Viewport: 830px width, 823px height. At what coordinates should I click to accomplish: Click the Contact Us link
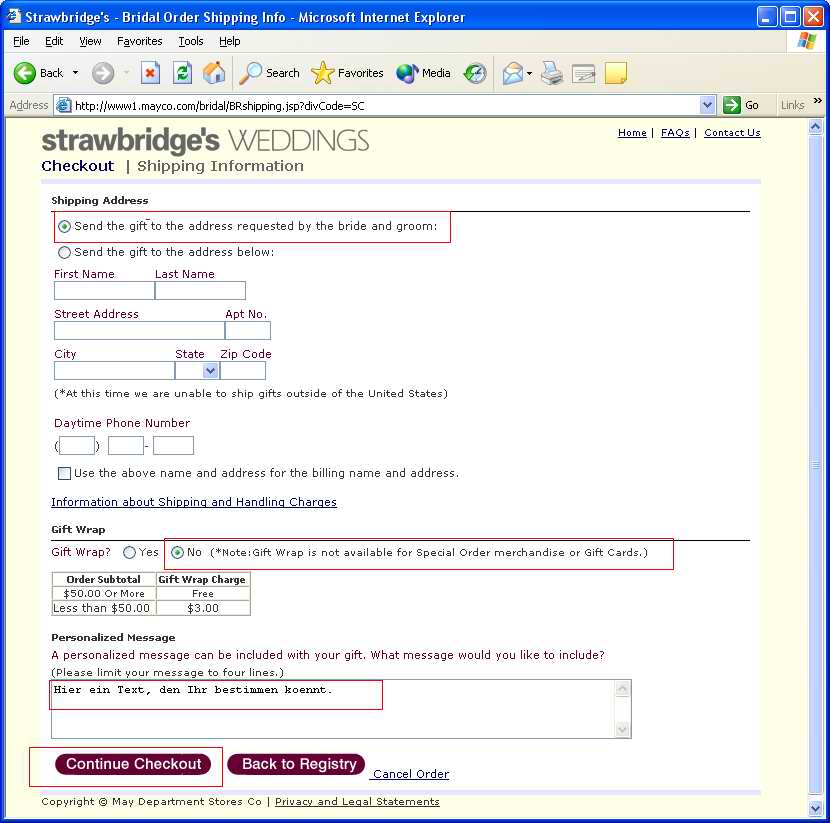click(x=732, y=133)
